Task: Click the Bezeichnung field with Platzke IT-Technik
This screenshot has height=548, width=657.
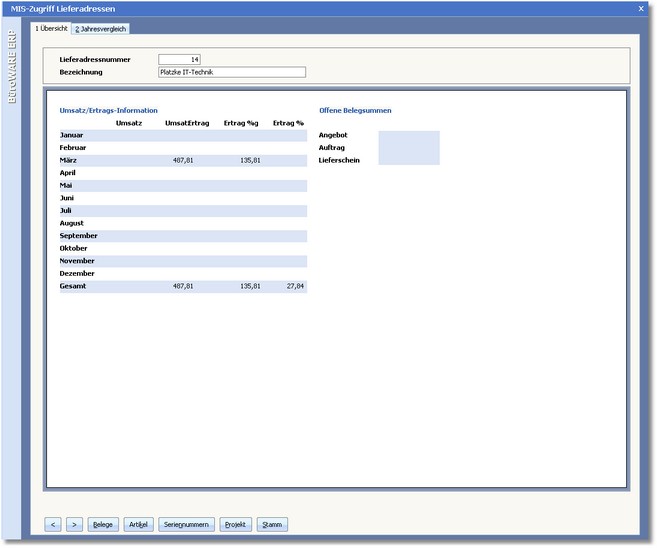Action: [231, 72]
